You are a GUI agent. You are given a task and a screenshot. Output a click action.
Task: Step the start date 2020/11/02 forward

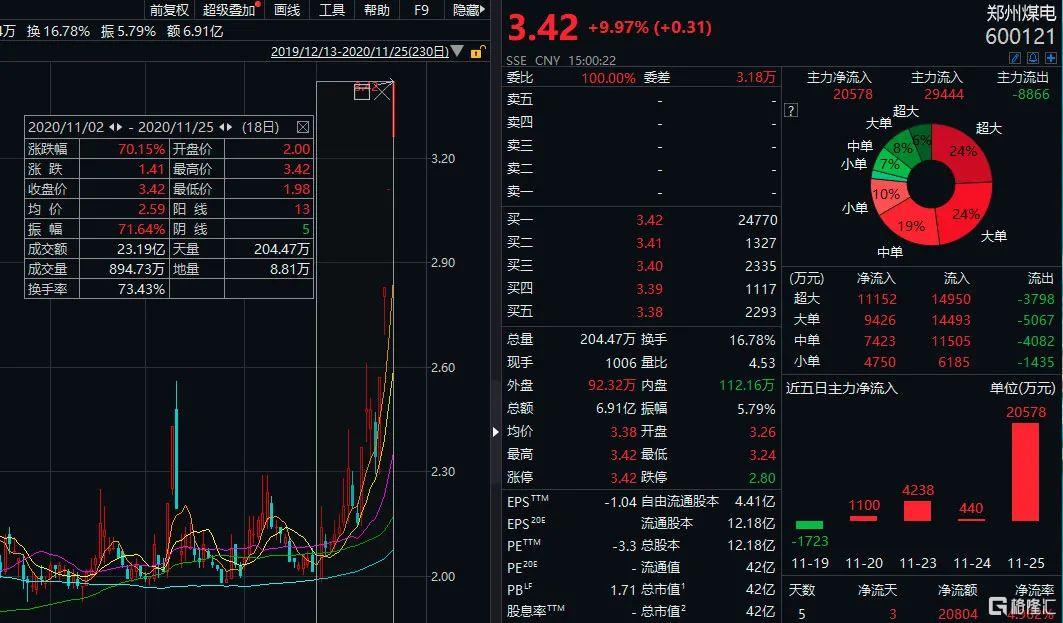pyautogui.click(x=120, y=127)
